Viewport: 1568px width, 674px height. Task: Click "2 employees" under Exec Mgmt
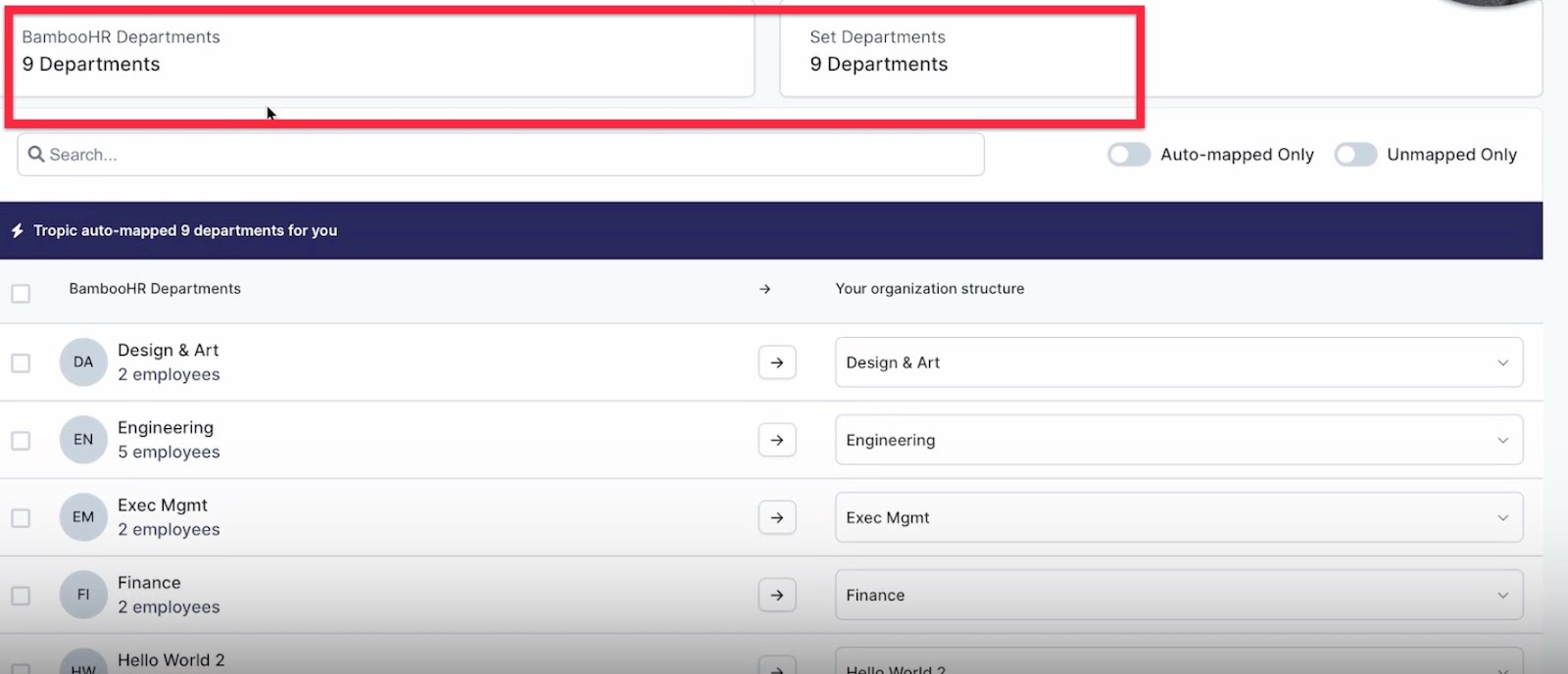169,530
